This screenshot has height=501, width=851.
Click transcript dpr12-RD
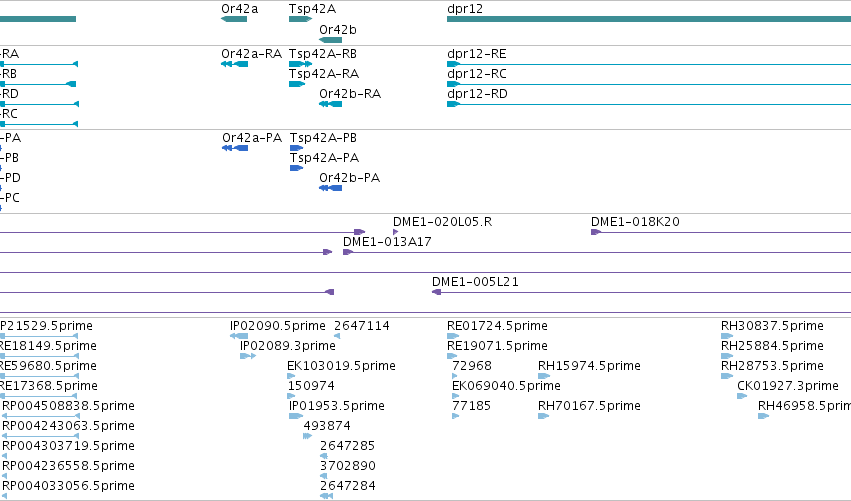tap(649, 104)
